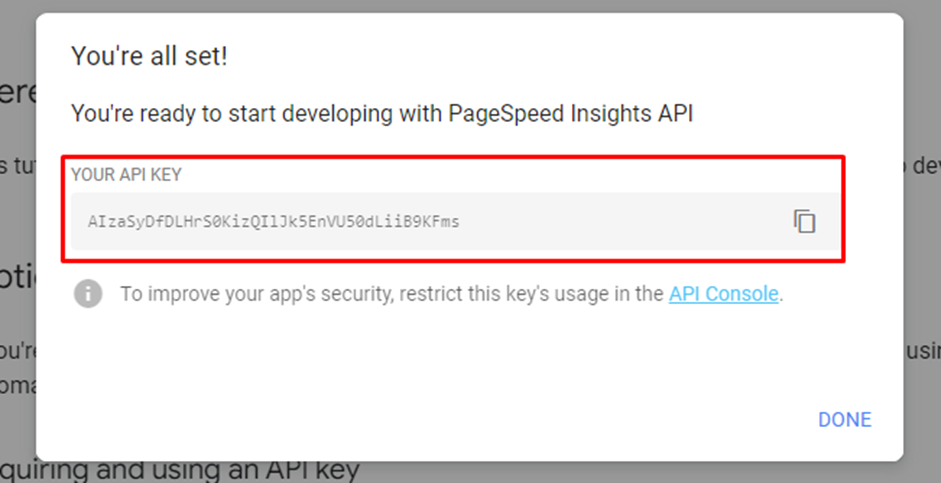This screenshot has width=941, height=483.
Task: Click the gray info icon beside security tip
Action: coord(88,294)
